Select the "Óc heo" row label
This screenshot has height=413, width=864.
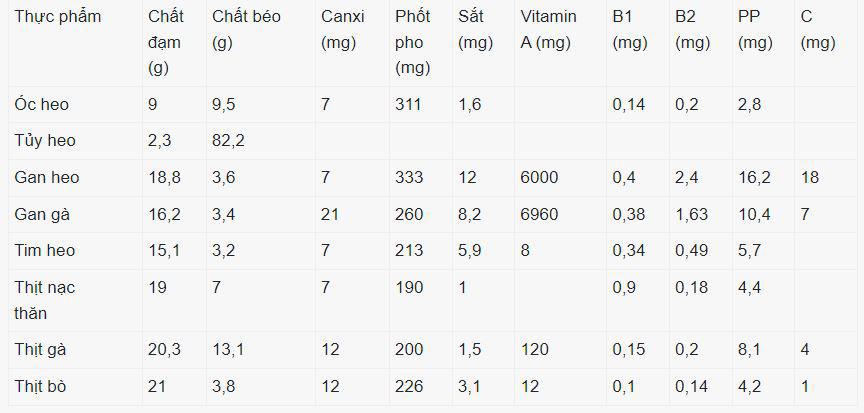click(42, 104)
